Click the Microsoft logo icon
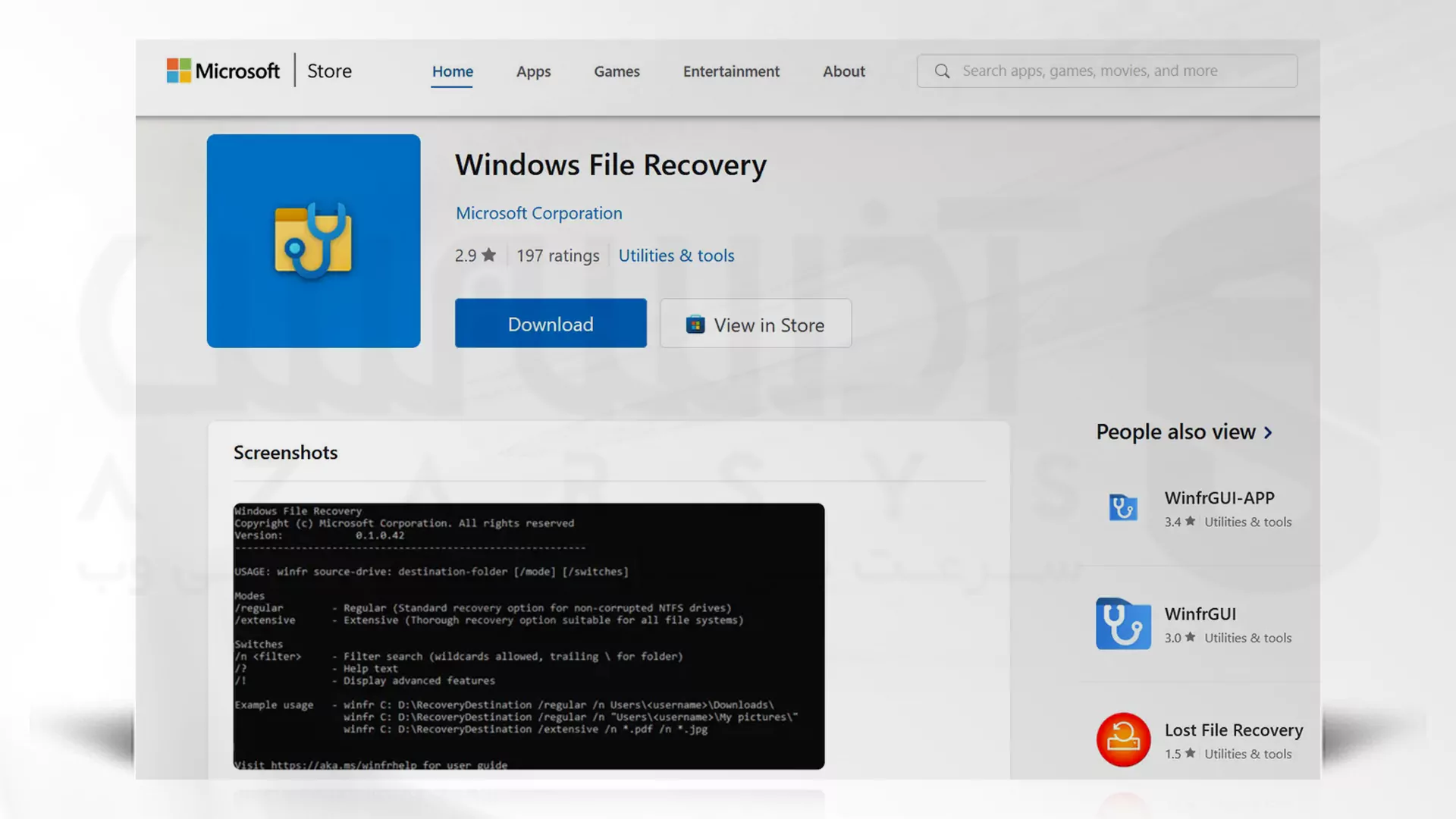 coord(179,71)
